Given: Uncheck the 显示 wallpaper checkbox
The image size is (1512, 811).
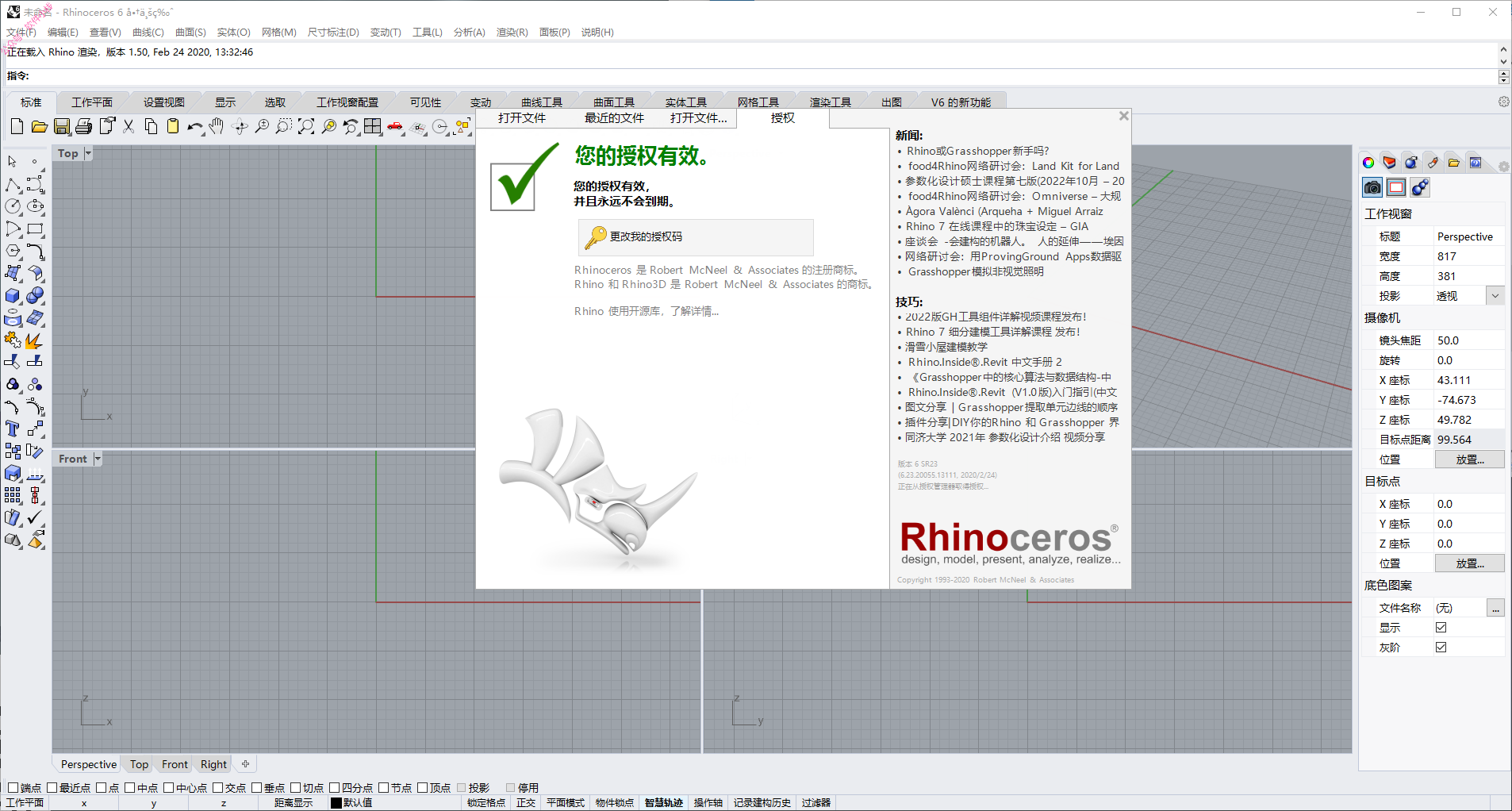Looking at the screenshot, I should coord(1441,628).
